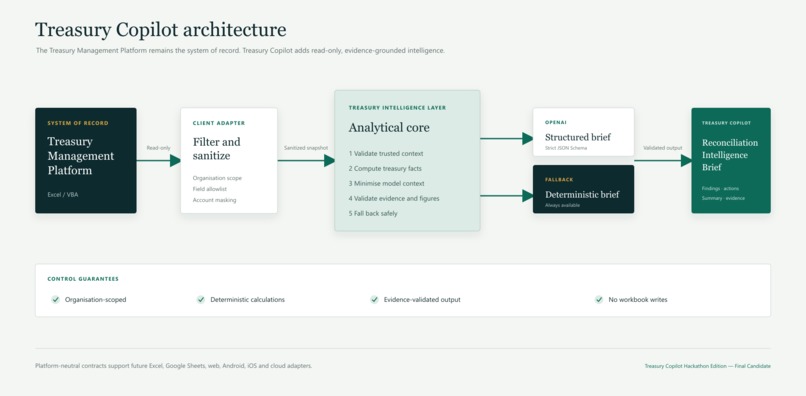This screenshot has width=806, height=396.
Task: Click the 'TREASURY COPILOT' label in the green card
Action: tap(726, 123)
